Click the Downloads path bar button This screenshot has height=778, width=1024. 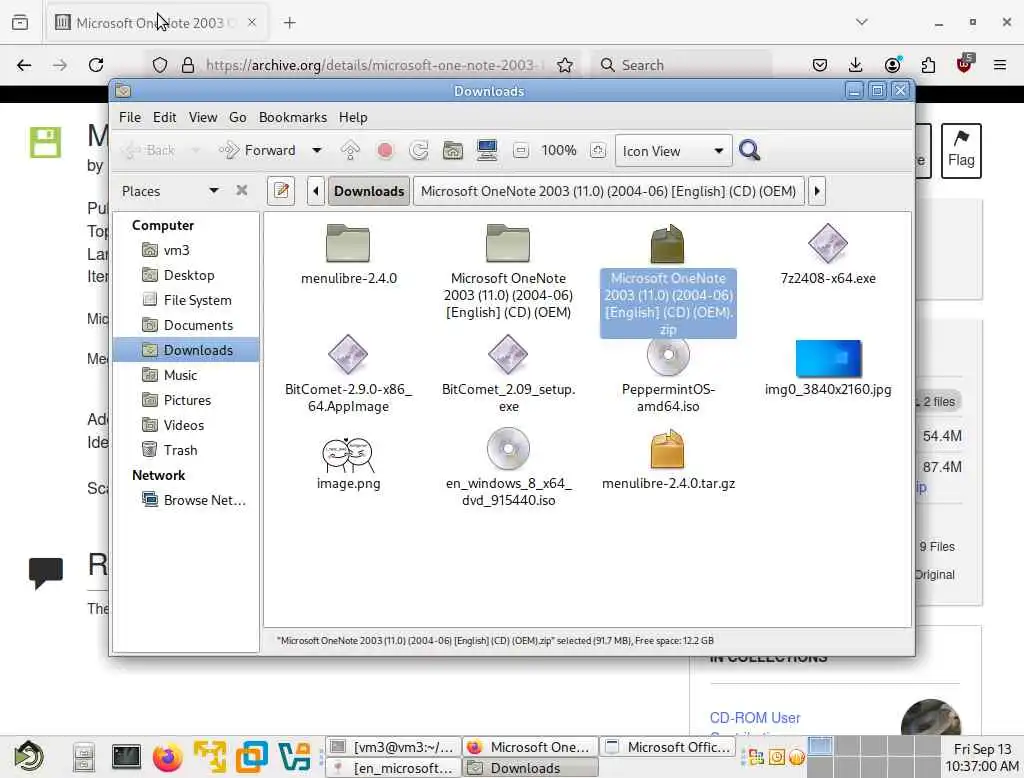(369, 191)
